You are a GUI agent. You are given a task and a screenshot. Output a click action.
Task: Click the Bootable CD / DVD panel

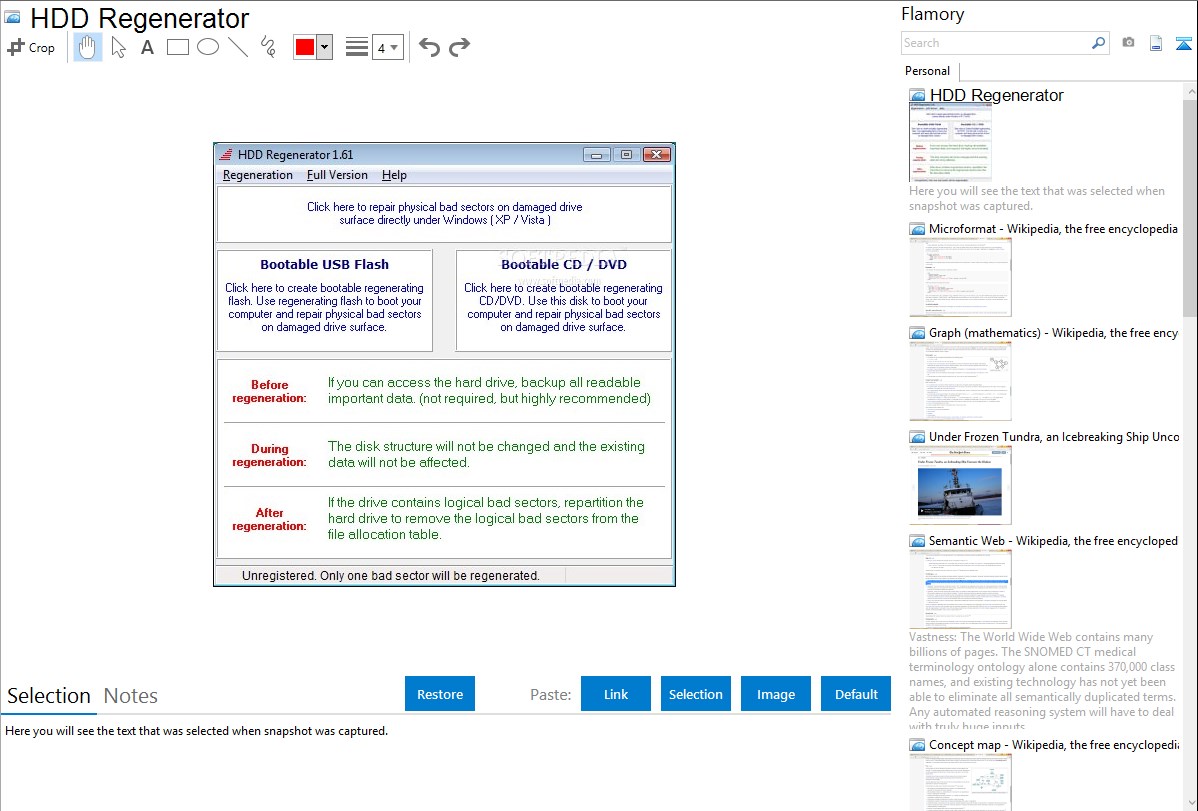[x=564, y=300]
